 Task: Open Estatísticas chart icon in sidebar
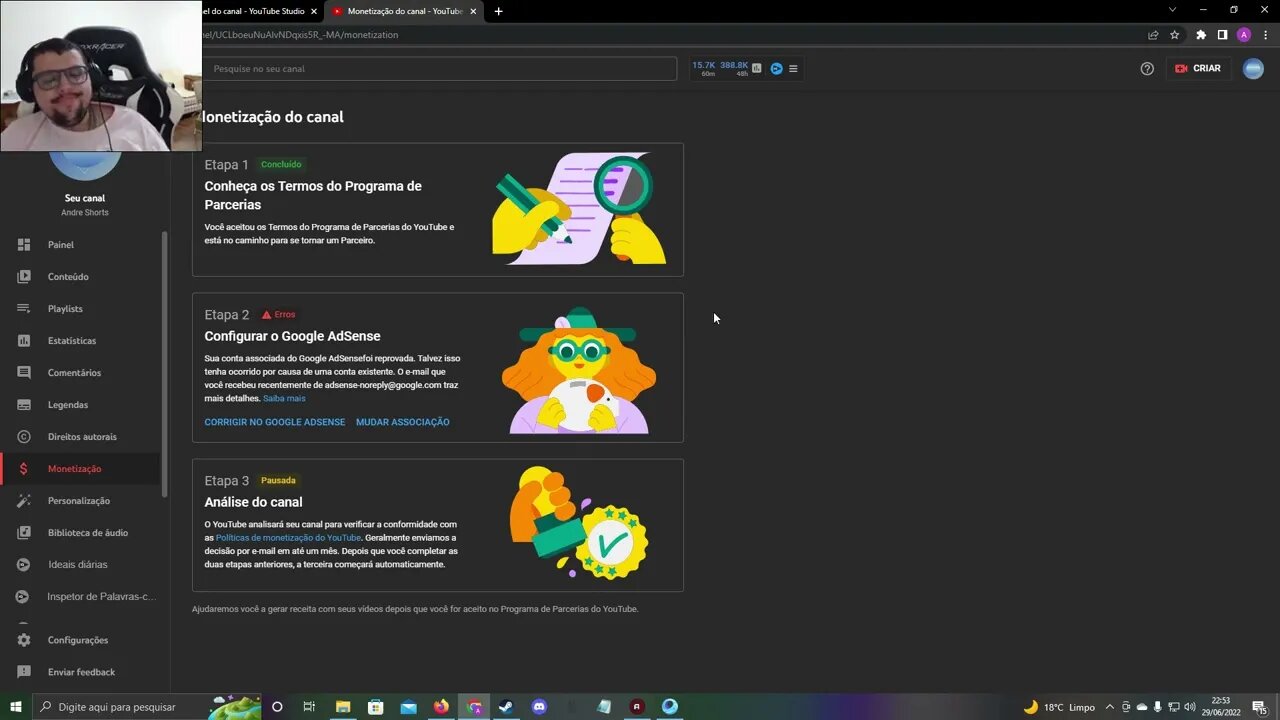(24, 340)
